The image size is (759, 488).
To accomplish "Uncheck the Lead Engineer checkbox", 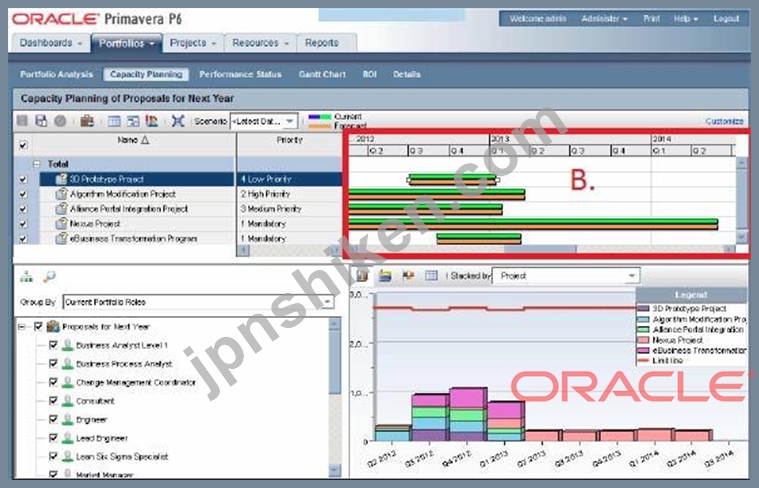I will click(54, 438).
